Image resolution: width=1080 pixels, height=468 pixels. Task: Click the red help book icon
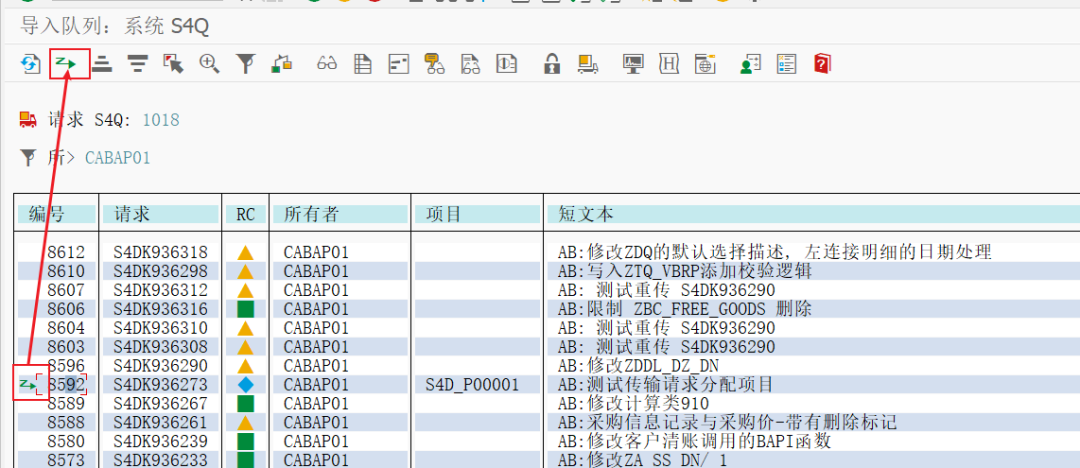pos(822,64)
